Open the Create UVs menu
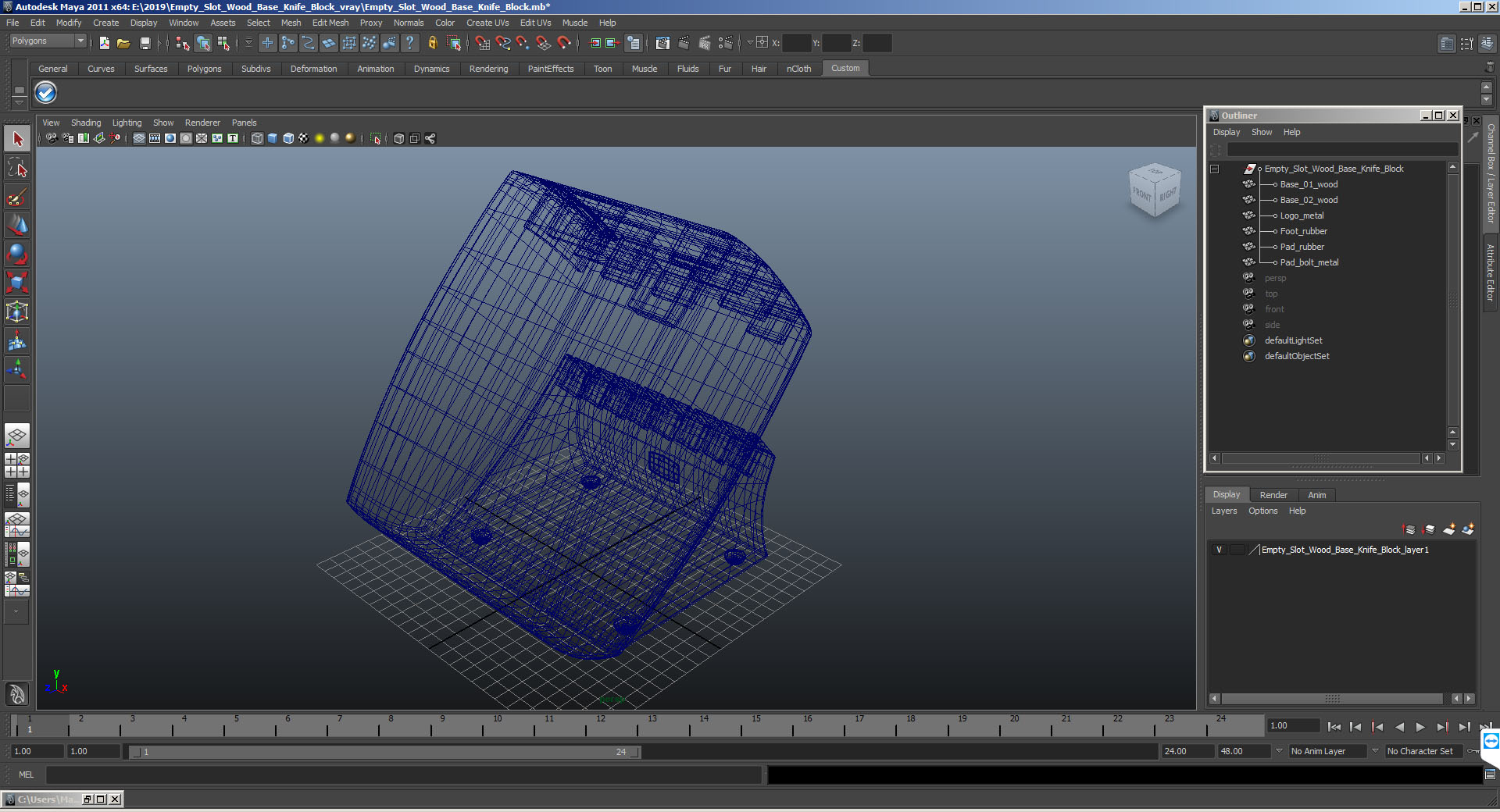The width and height of the screenshot is (1500, 812). click(487, 23)
